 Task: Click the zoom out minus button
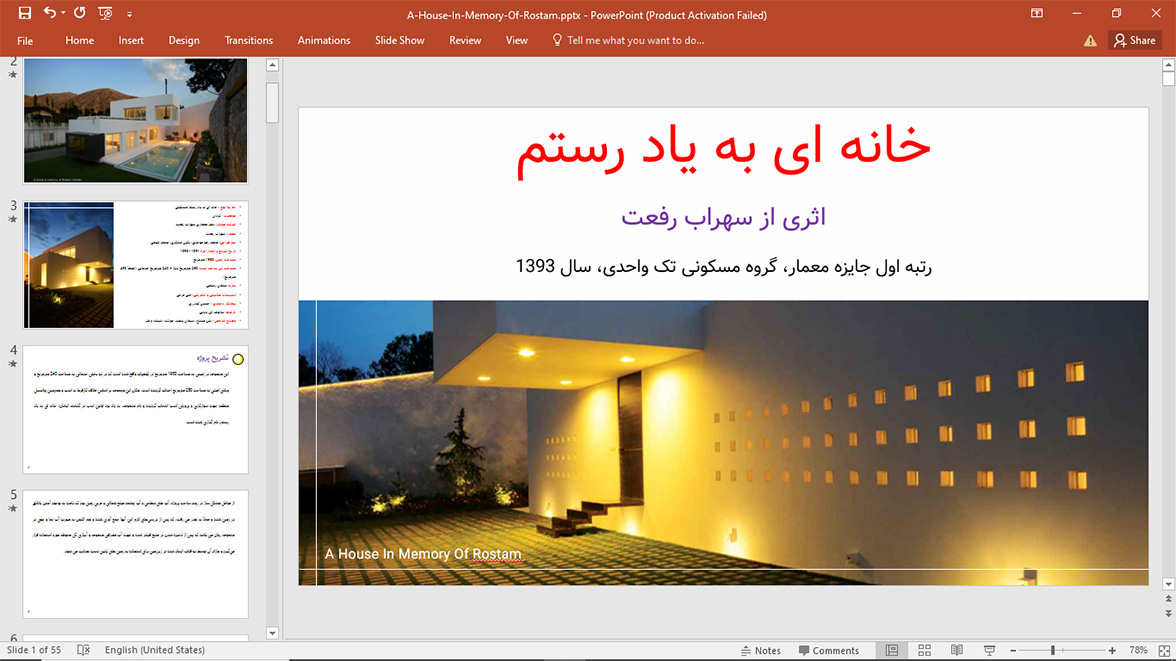1013,650
